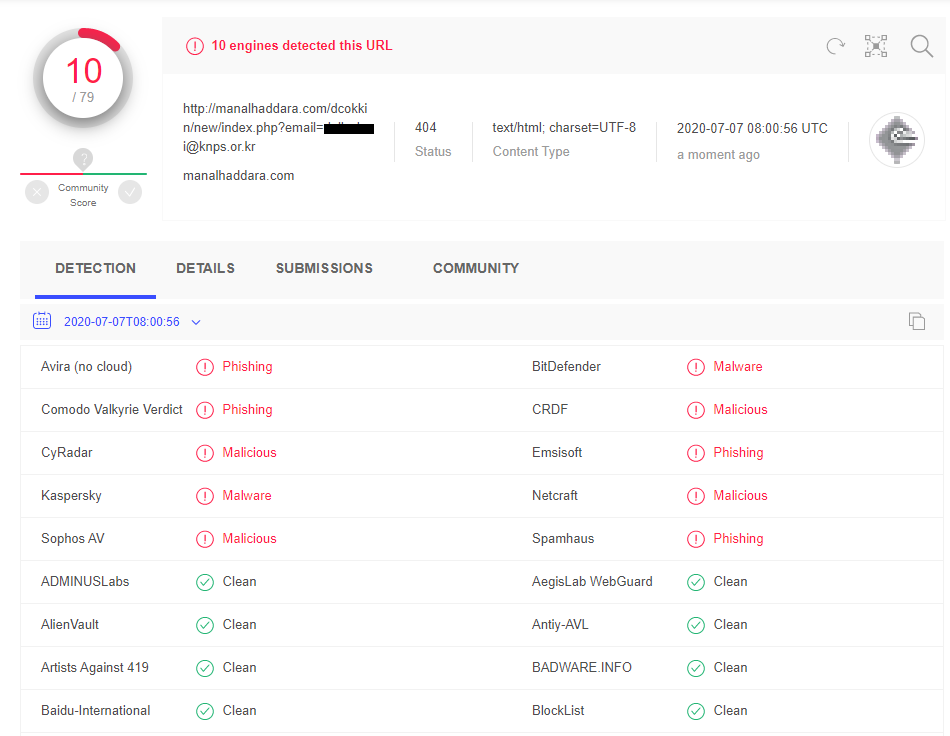Click the Content Type label
The height and width of the screenshot is (736, 950).
pos(531,151)
